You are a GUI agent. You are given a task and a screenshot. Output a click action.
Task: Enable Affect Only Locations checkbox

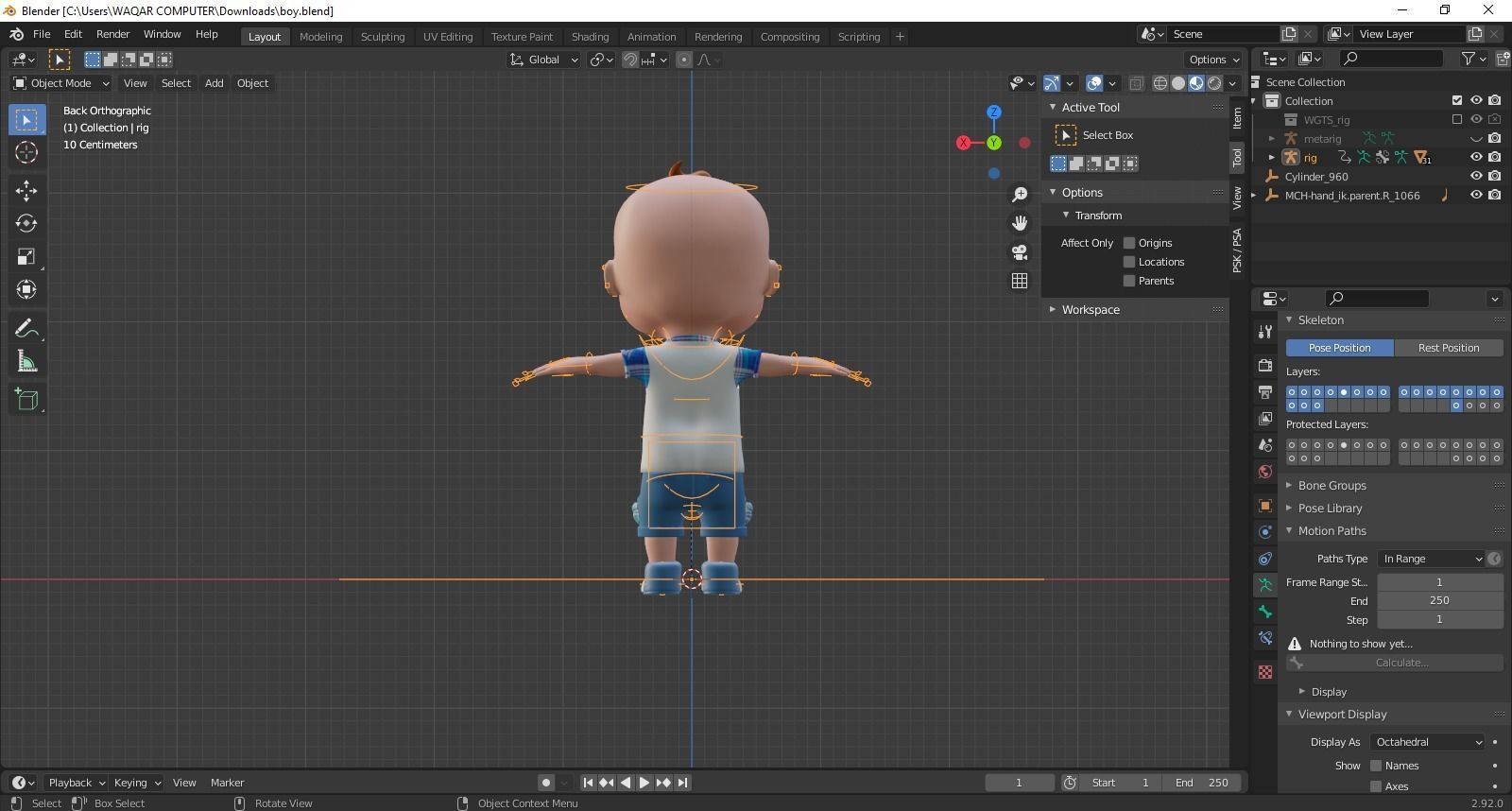pos(1128,262)
